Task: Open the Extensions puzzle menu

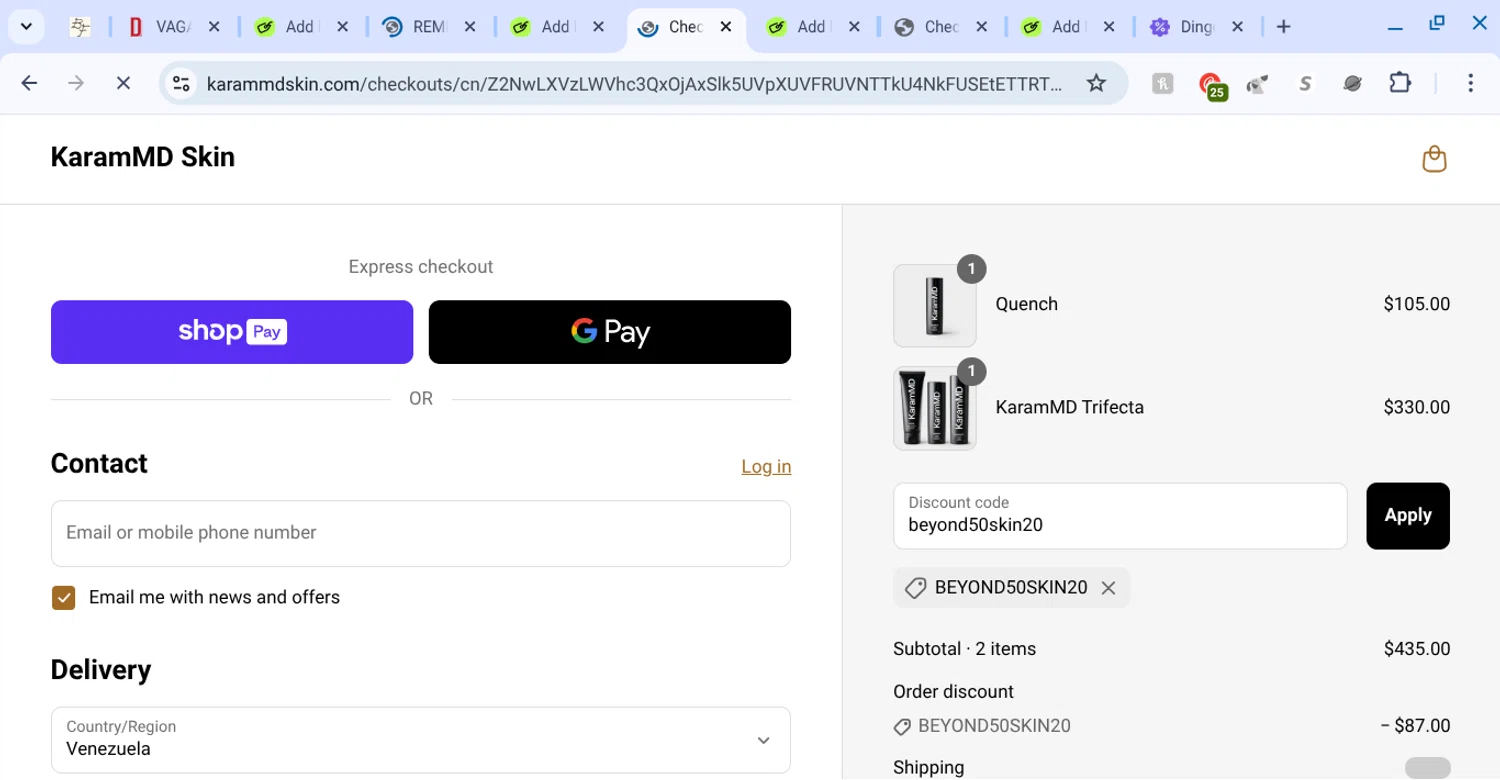Action: point(1400,83)
